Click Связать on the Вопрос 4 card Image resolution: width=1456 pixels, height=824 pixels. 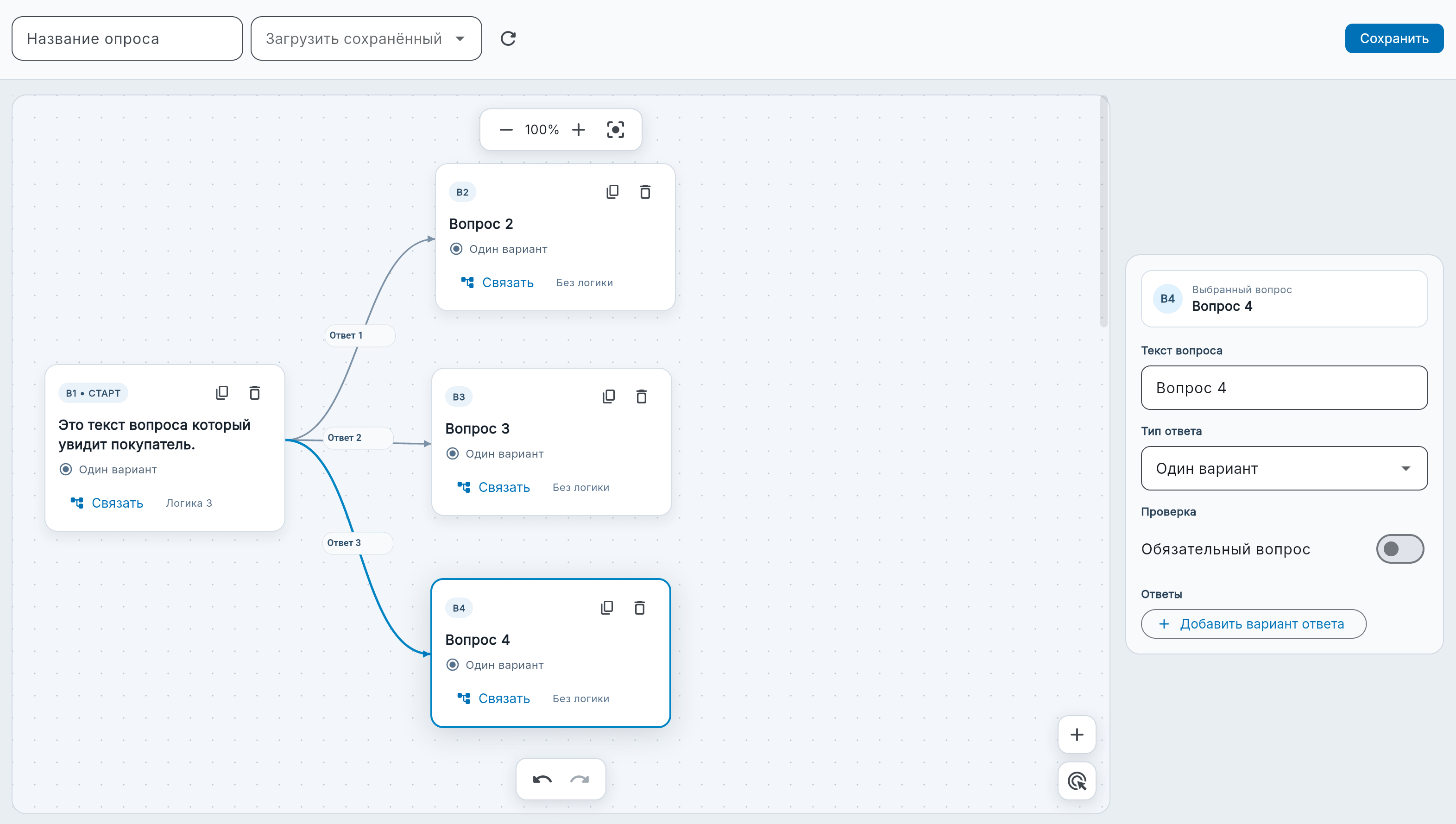click(x=493, y=698)
